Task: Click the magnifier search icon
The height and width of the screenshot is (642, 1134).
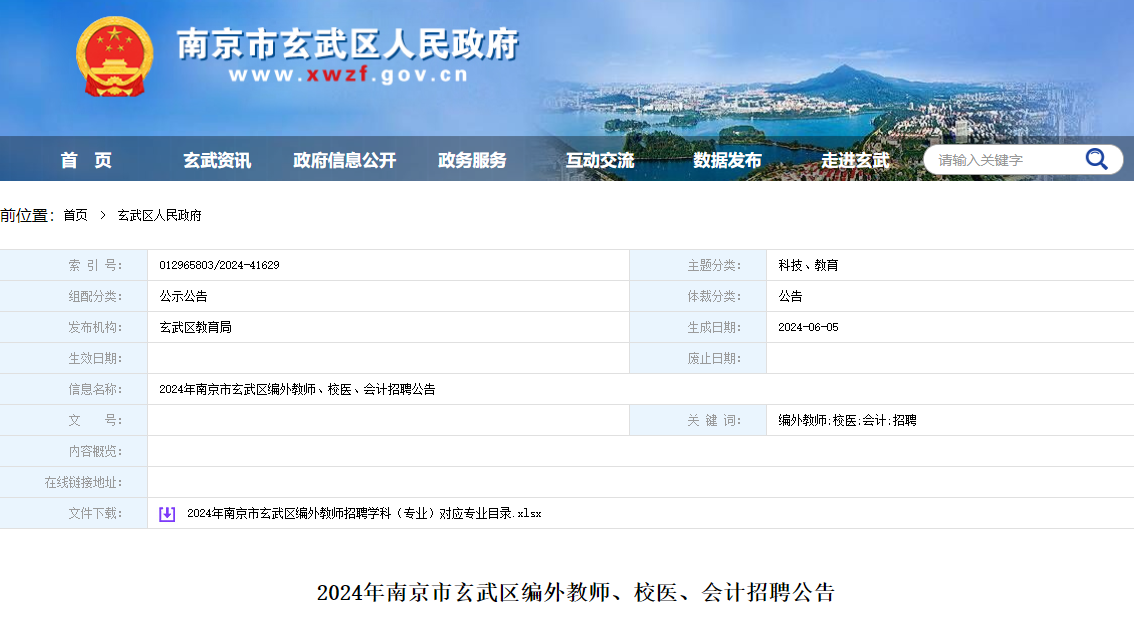Action: coord(1096,160)
